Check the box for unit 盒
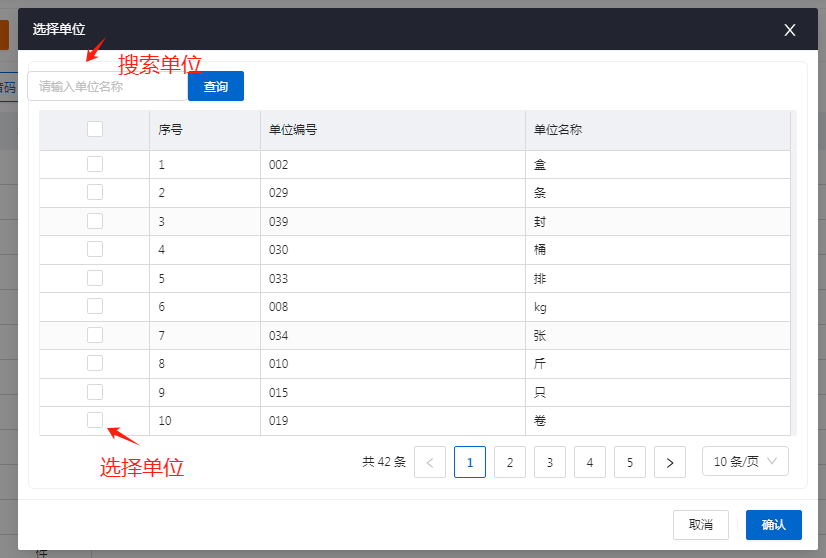826x558 pixels. tap(95, 164)
